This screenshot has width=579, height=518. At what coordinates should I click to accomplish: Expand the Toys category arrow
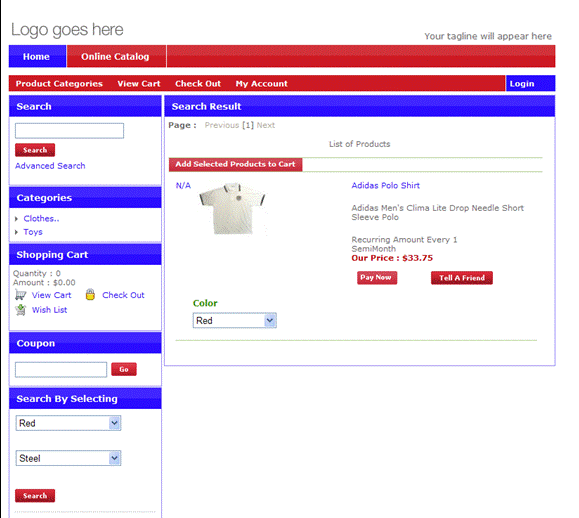[x=16, y=232]
